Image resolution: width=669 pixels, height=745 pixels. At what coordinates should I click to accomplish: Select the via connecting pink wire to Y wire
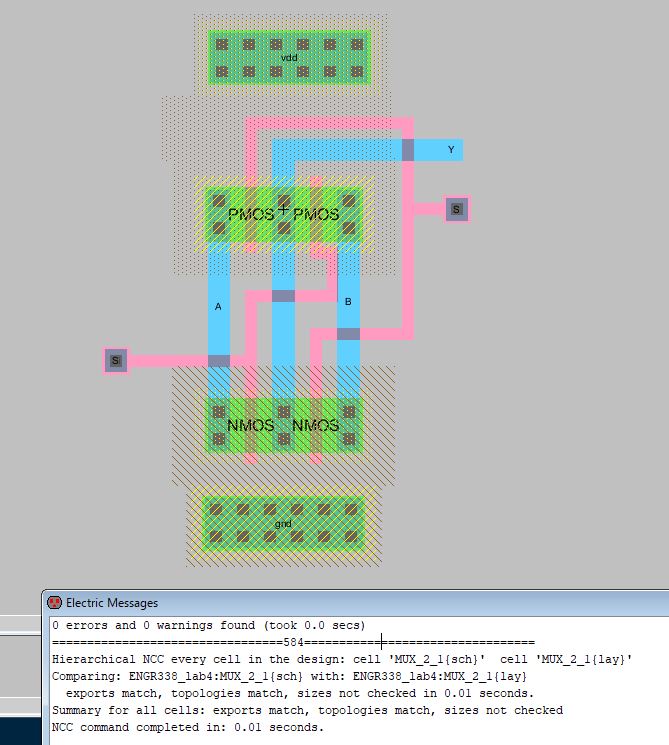tap(408, 150)
